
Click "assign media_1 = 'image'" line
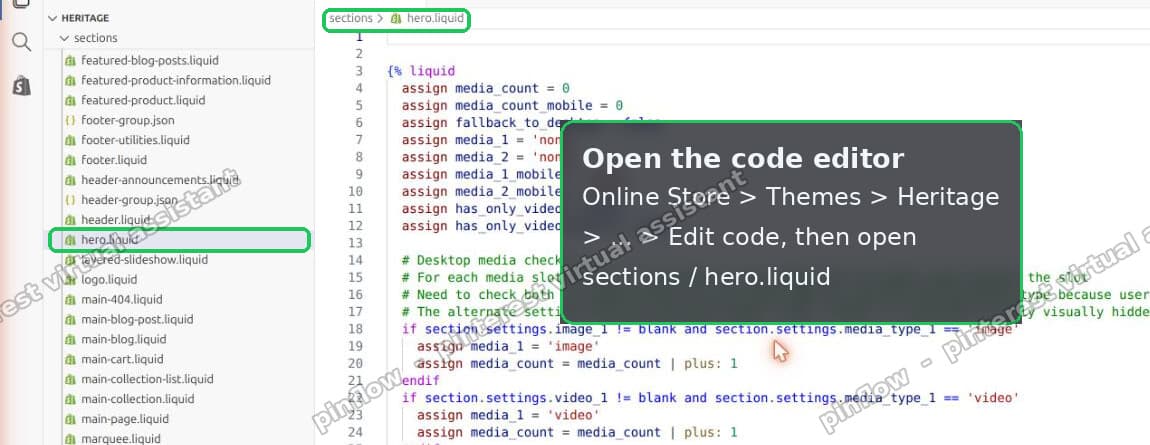click(508, 346)
